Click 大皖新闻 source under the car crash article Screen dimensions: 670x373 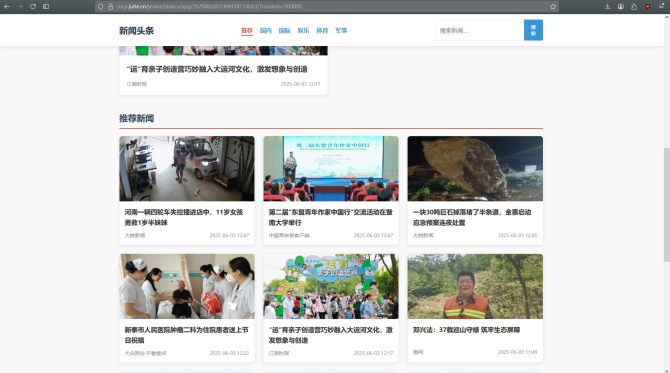click(x=135, y=235)
